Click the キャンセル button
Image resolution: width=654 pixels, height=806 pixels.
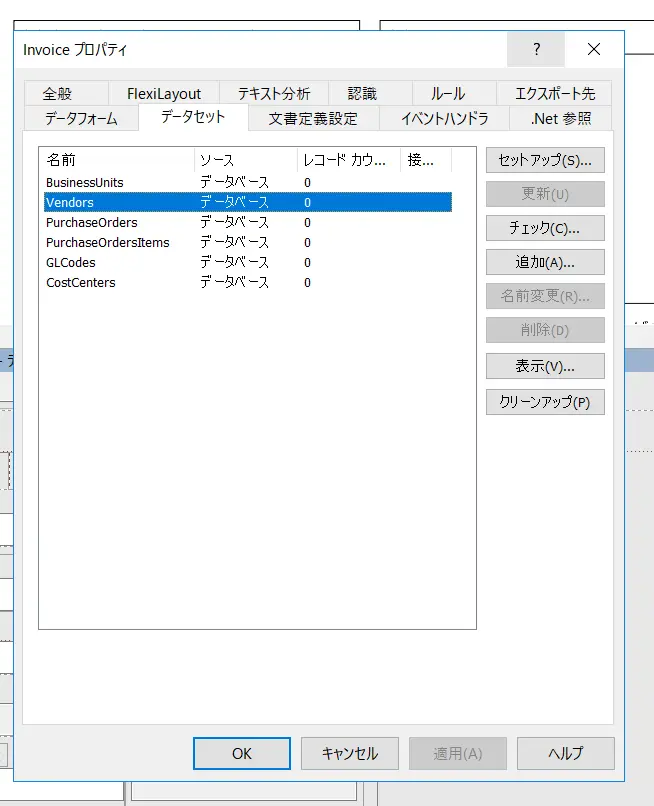[x=350, y=754]
